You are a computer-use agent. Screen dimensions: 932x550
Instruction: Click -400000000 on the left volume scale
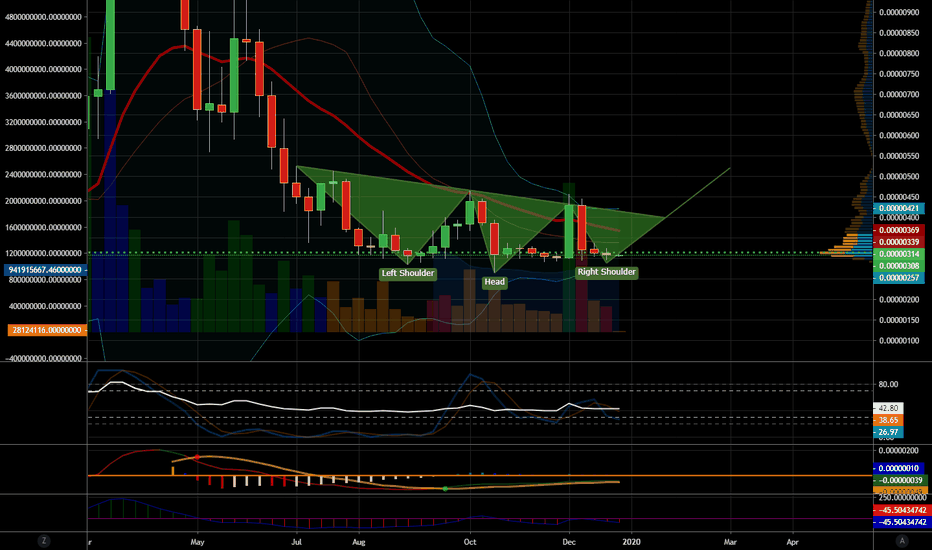[43, 359]
